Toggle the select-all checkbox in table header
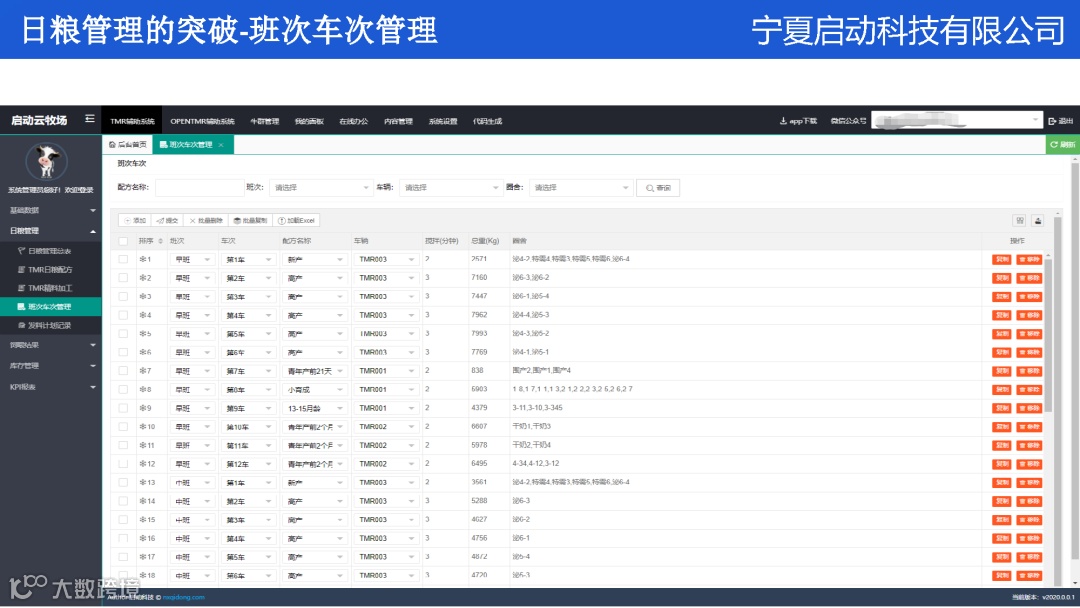 123,241
